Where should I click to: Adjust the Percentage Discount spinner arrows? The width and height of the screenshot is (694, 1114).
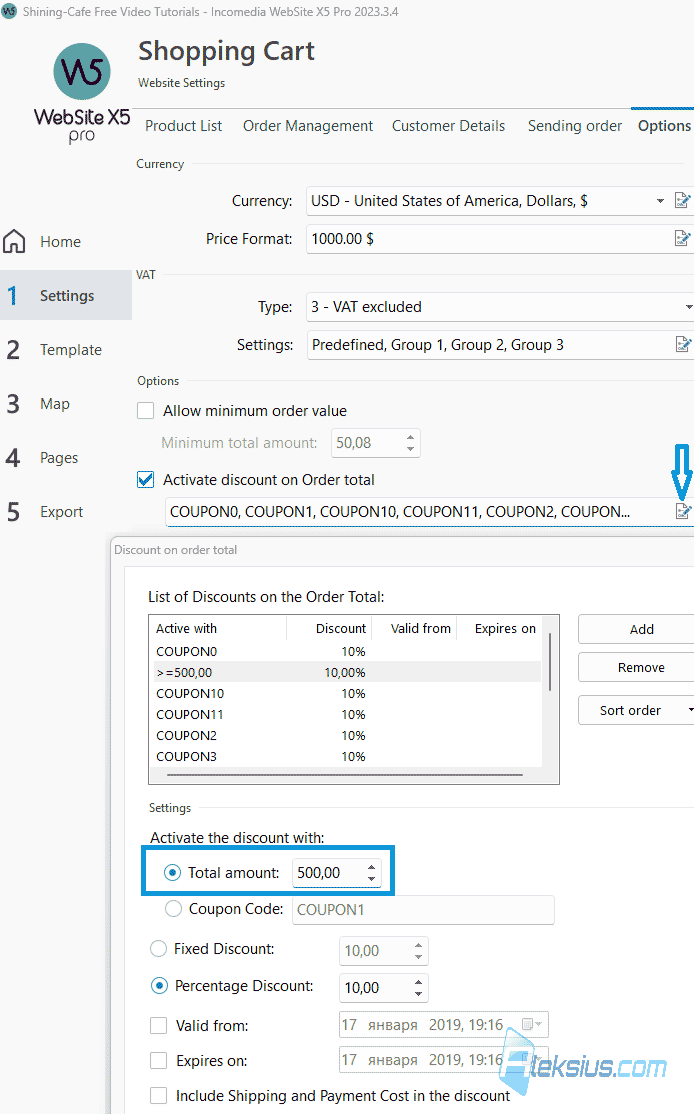click(418, 988)
